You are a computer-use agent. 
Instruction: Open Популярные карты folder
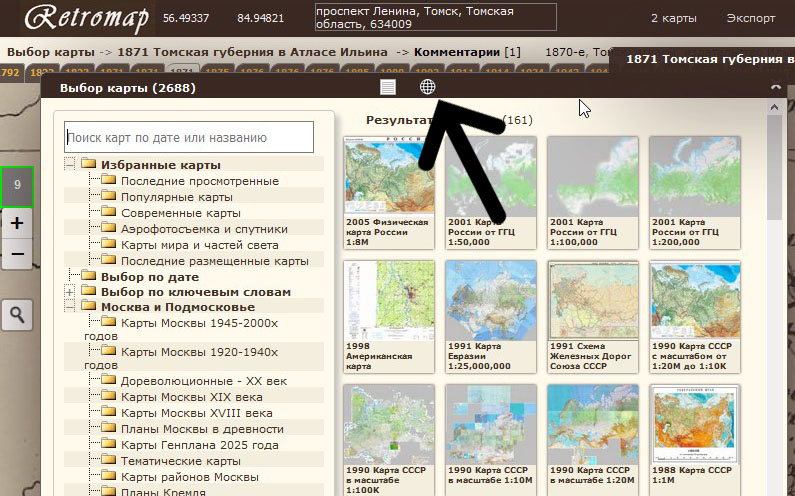point(176,197)
